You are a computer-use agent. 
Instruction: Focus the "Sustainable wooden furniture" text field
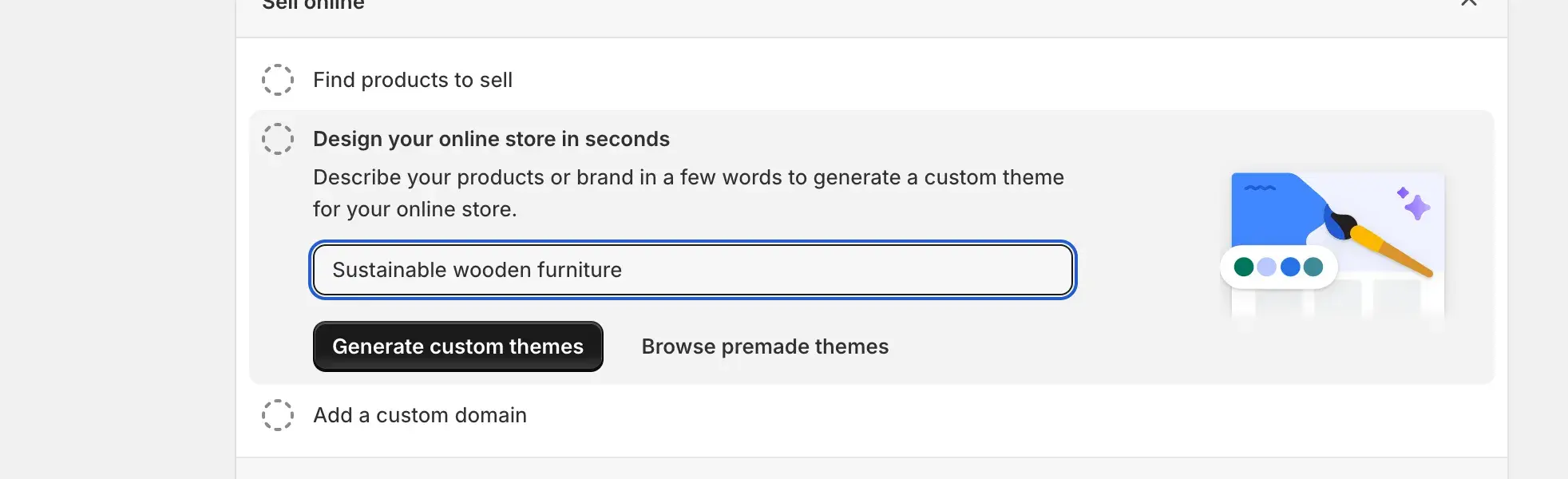tap(692, 270)
